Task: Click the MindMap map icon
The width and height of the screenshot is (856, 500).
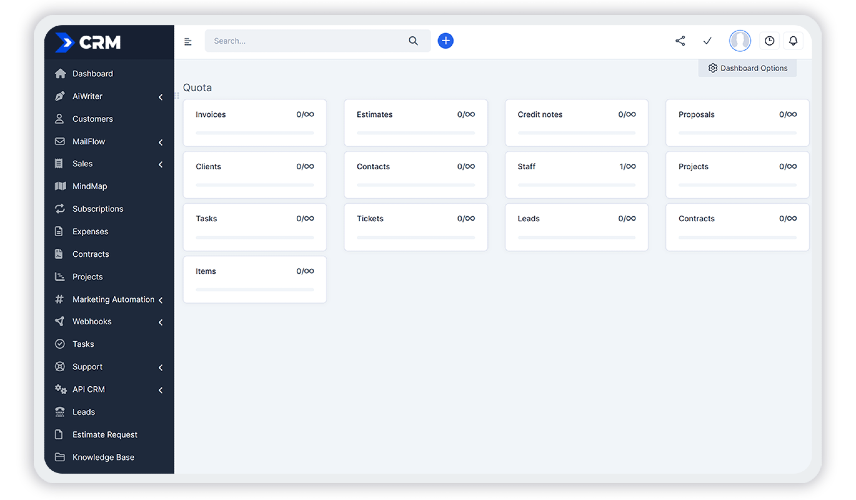Action: pyautogui.click(x=60, y=186)
